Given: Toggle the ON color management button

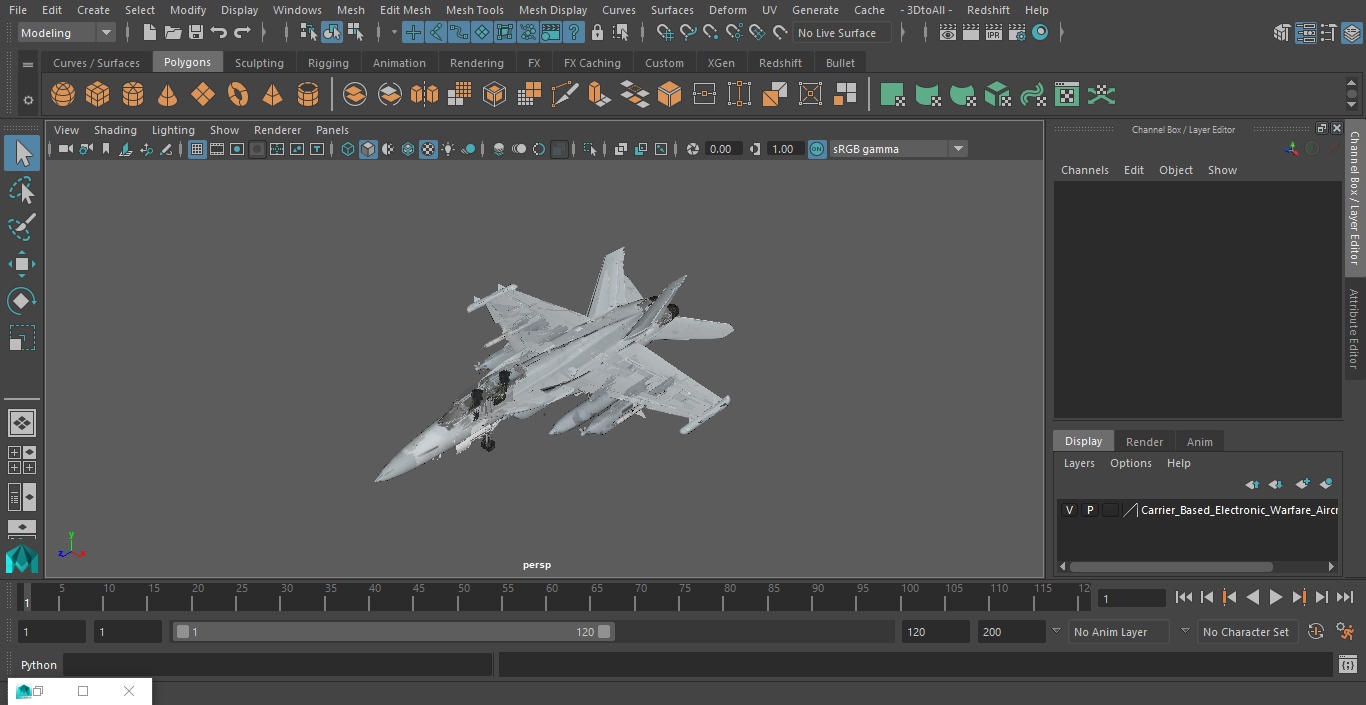Looking at the screenshot, I should (817, 149).
